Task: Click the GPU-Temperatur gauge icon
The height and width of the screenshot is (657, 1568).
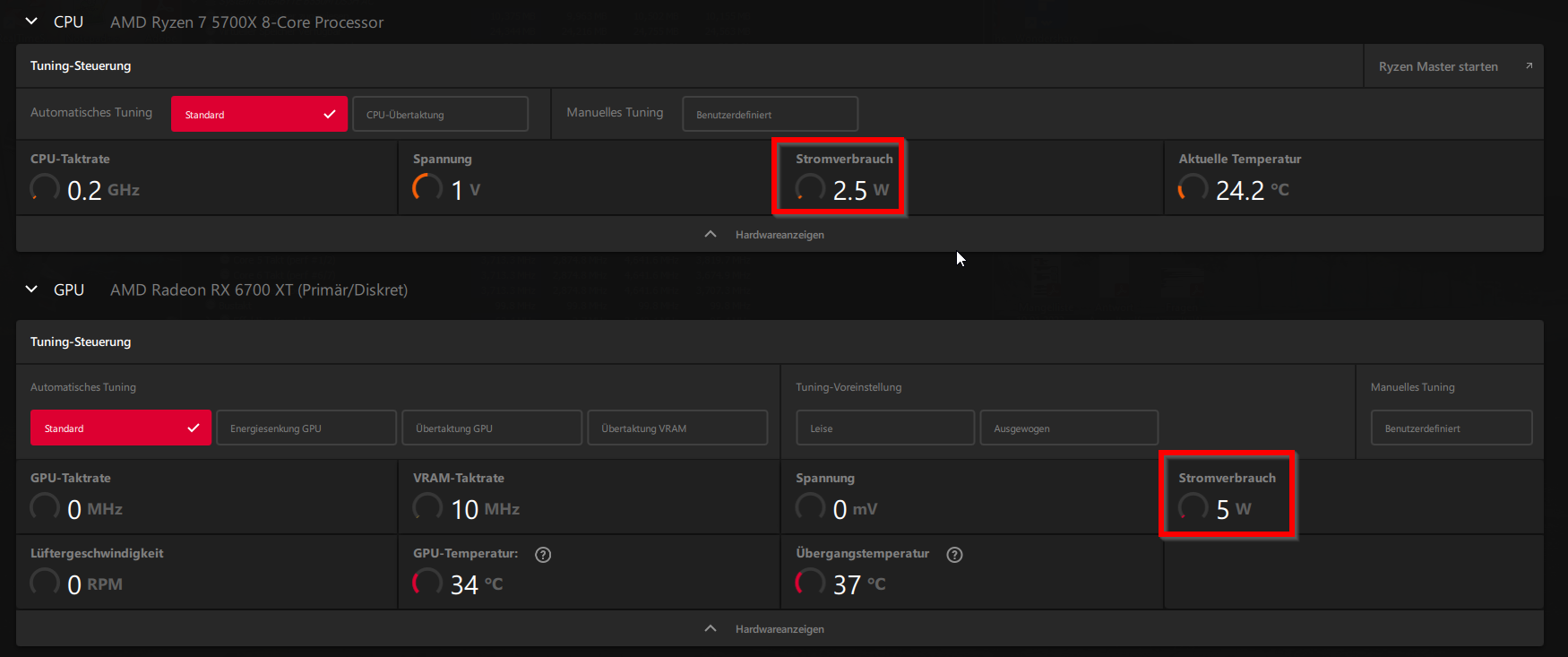Action: (x=427, y=582)
